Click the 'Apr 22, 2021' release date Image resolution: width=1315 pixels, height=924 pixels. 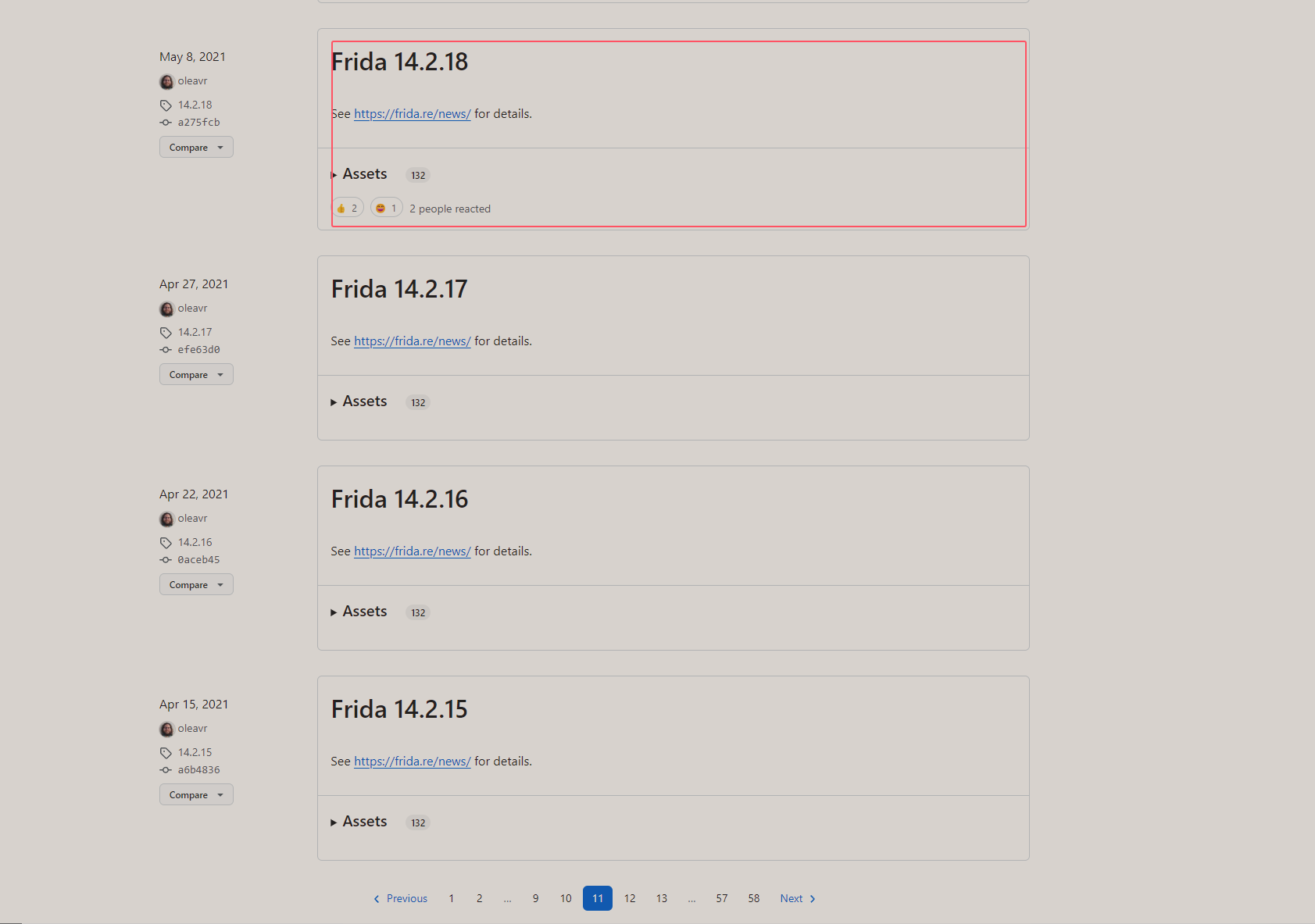coord(194,494)
